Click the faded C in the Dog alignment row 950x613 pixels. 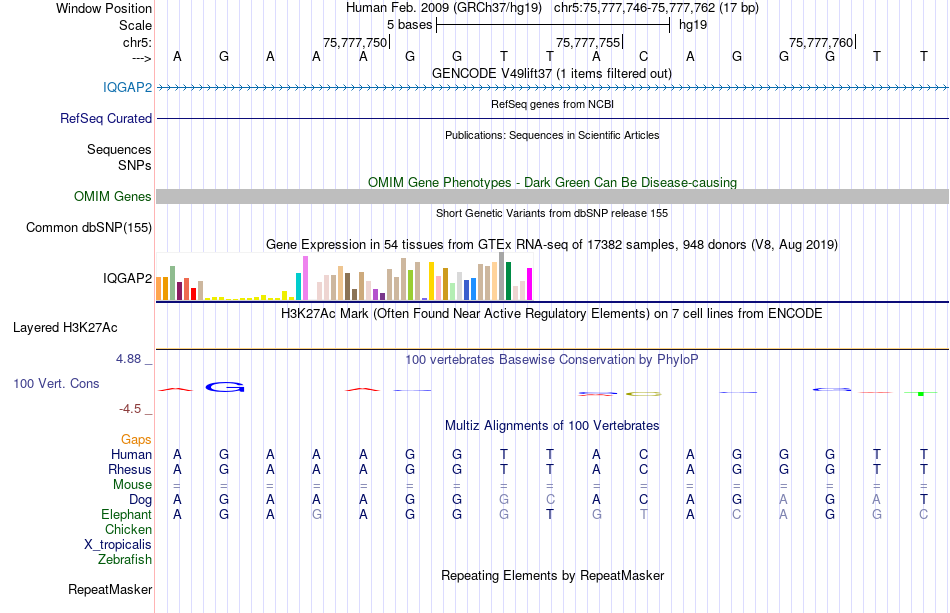[550, 500]
